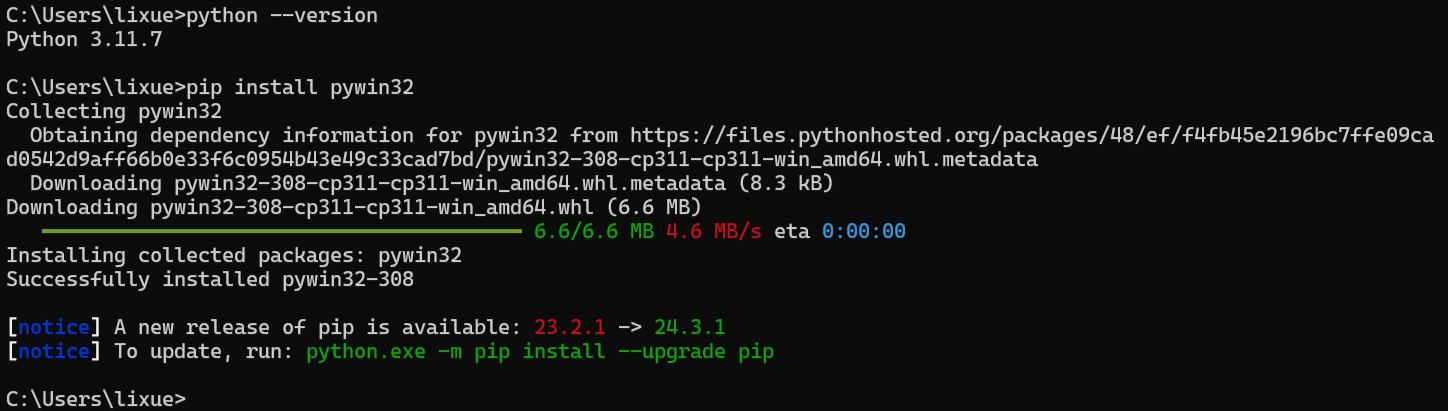Click the green "6.6/6.6 MB" progress text

594,232
